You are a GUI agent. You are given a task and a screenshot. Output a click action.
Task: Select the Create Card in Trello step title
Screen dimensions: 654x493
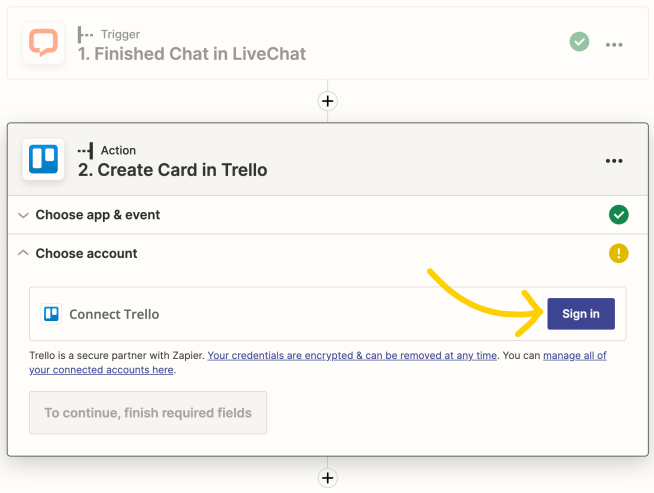coord(173,170)
